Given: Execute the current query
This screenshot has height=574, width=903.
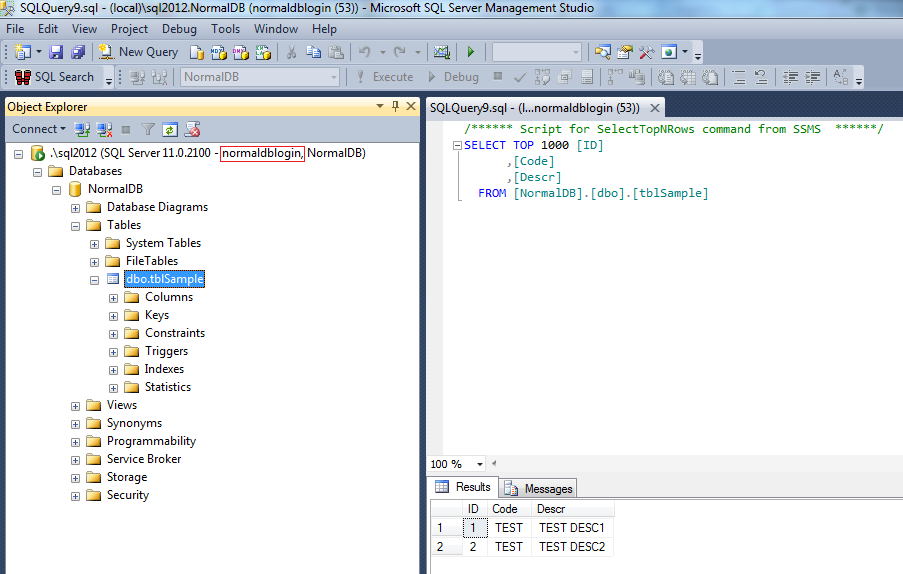Looking at the screenshot, I should pos(385,77).
